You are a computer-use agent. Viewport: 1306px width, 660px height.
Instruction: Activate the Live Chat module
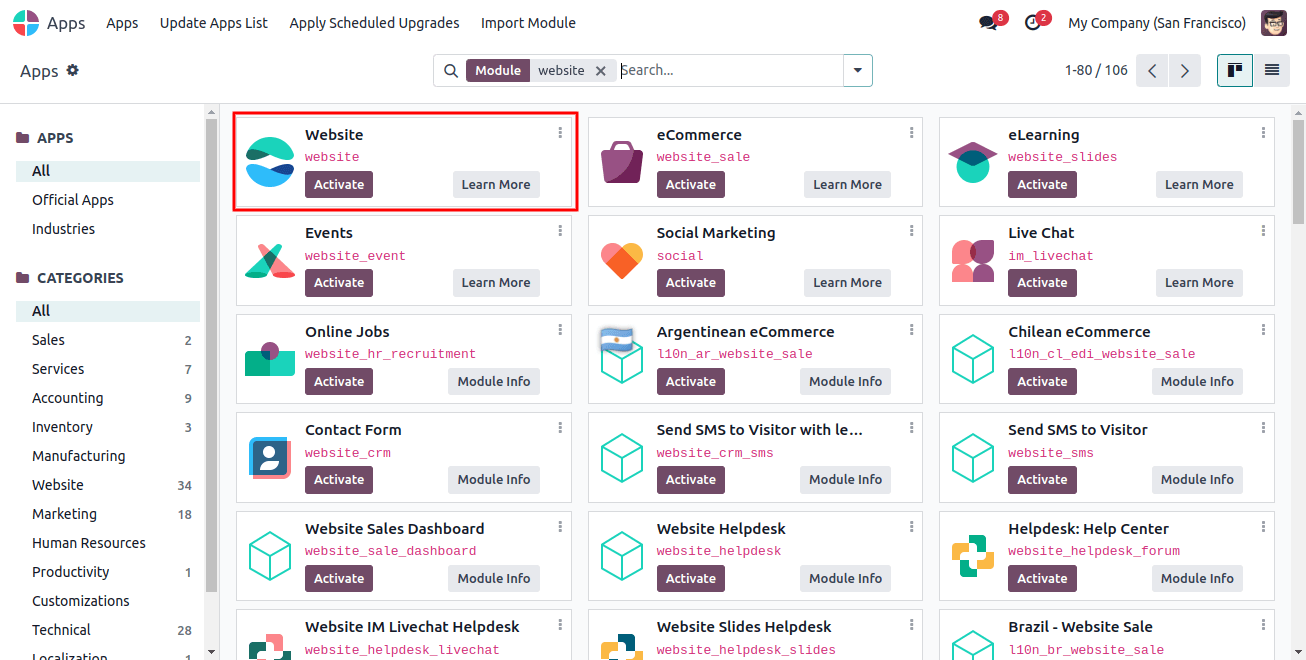(1042, 282)
